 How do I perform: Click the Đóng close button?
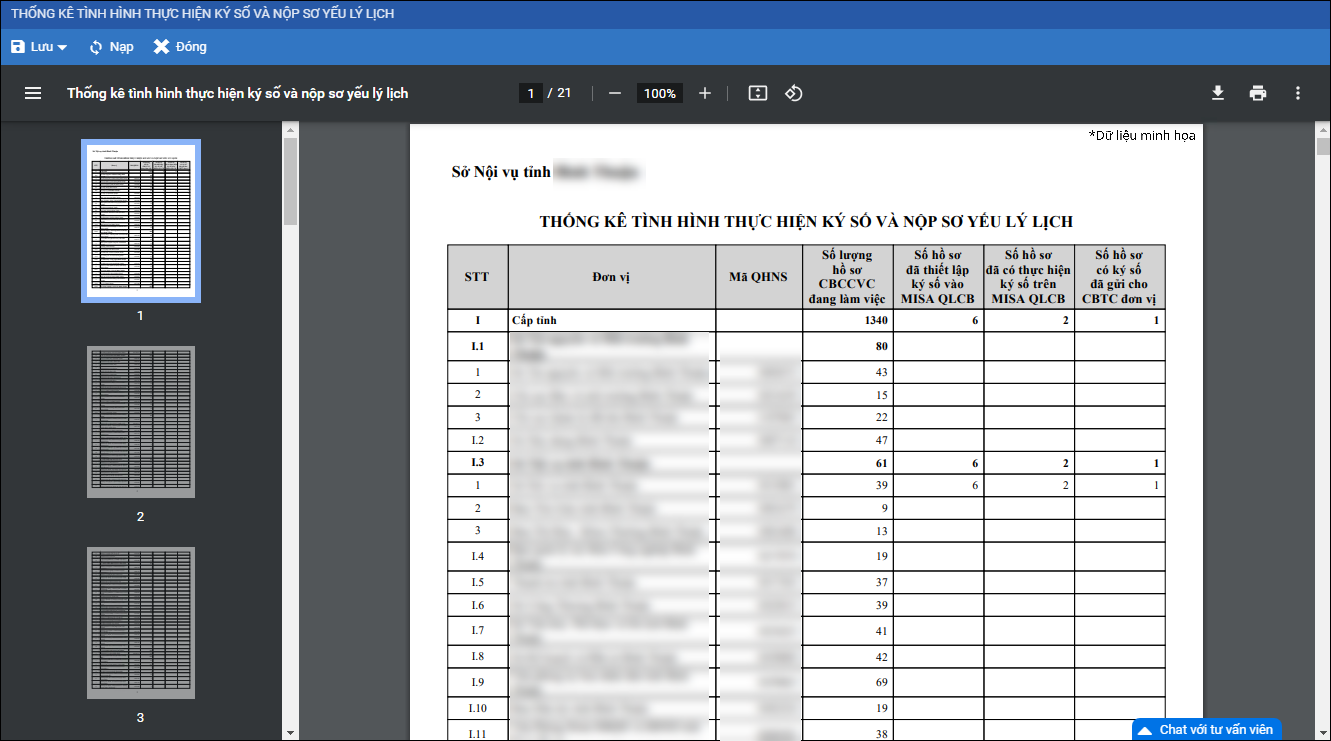(180, 47)
